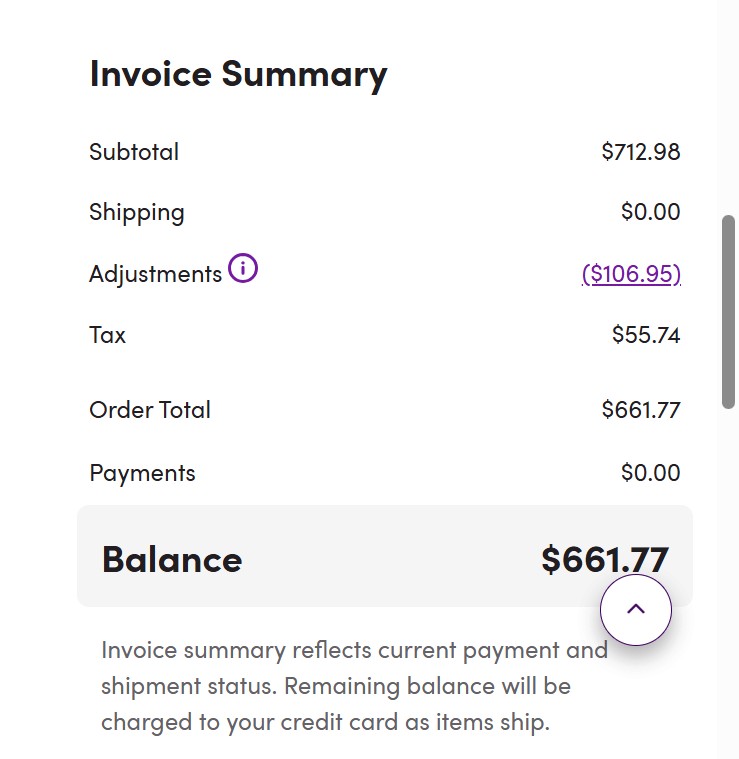739x759 pixels.
Task: Click the Adjustments info icon
Action: [x=243, y=269]
